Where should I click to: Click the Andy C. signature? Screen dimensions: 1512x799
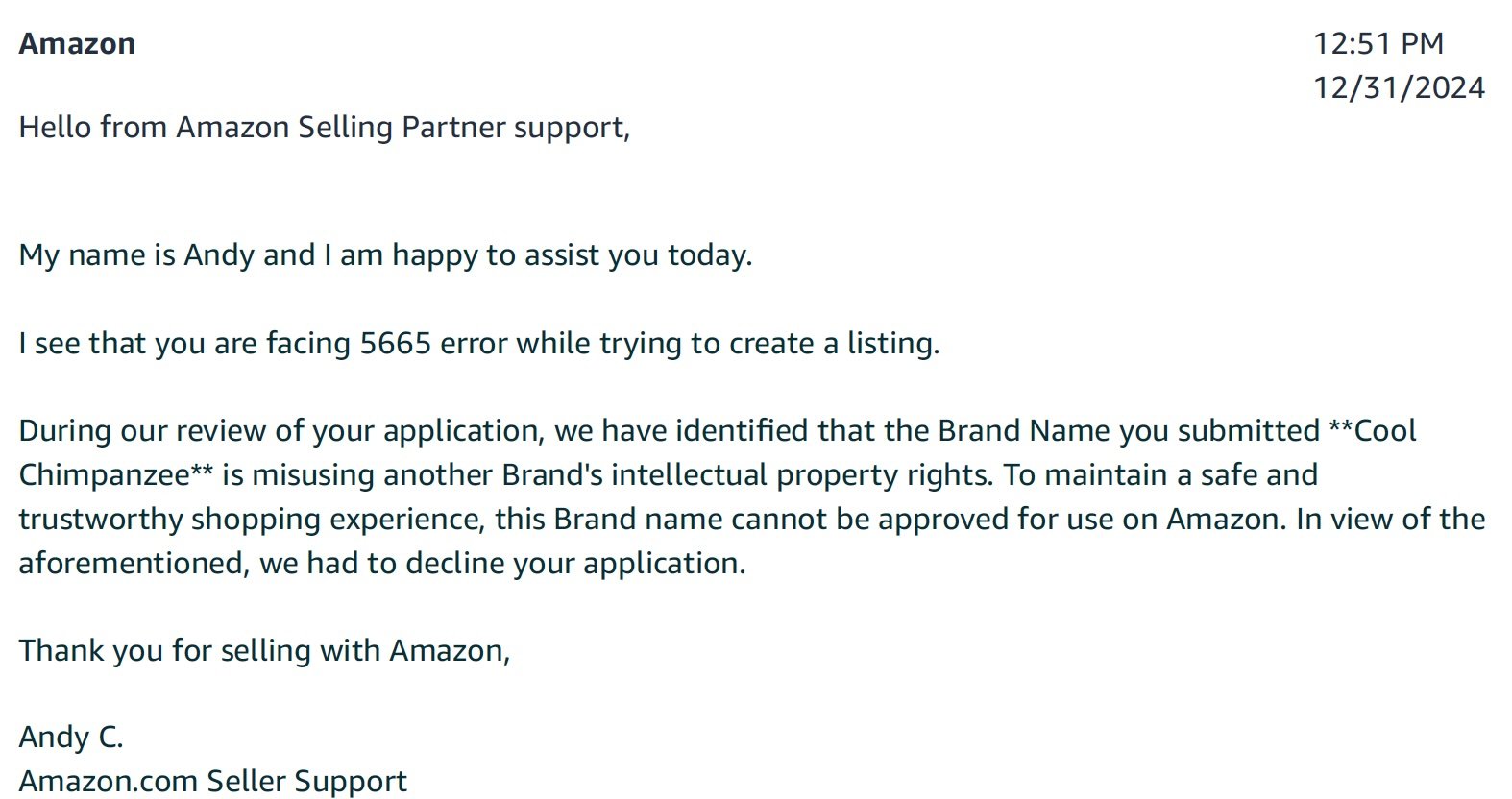pos(71,738)
